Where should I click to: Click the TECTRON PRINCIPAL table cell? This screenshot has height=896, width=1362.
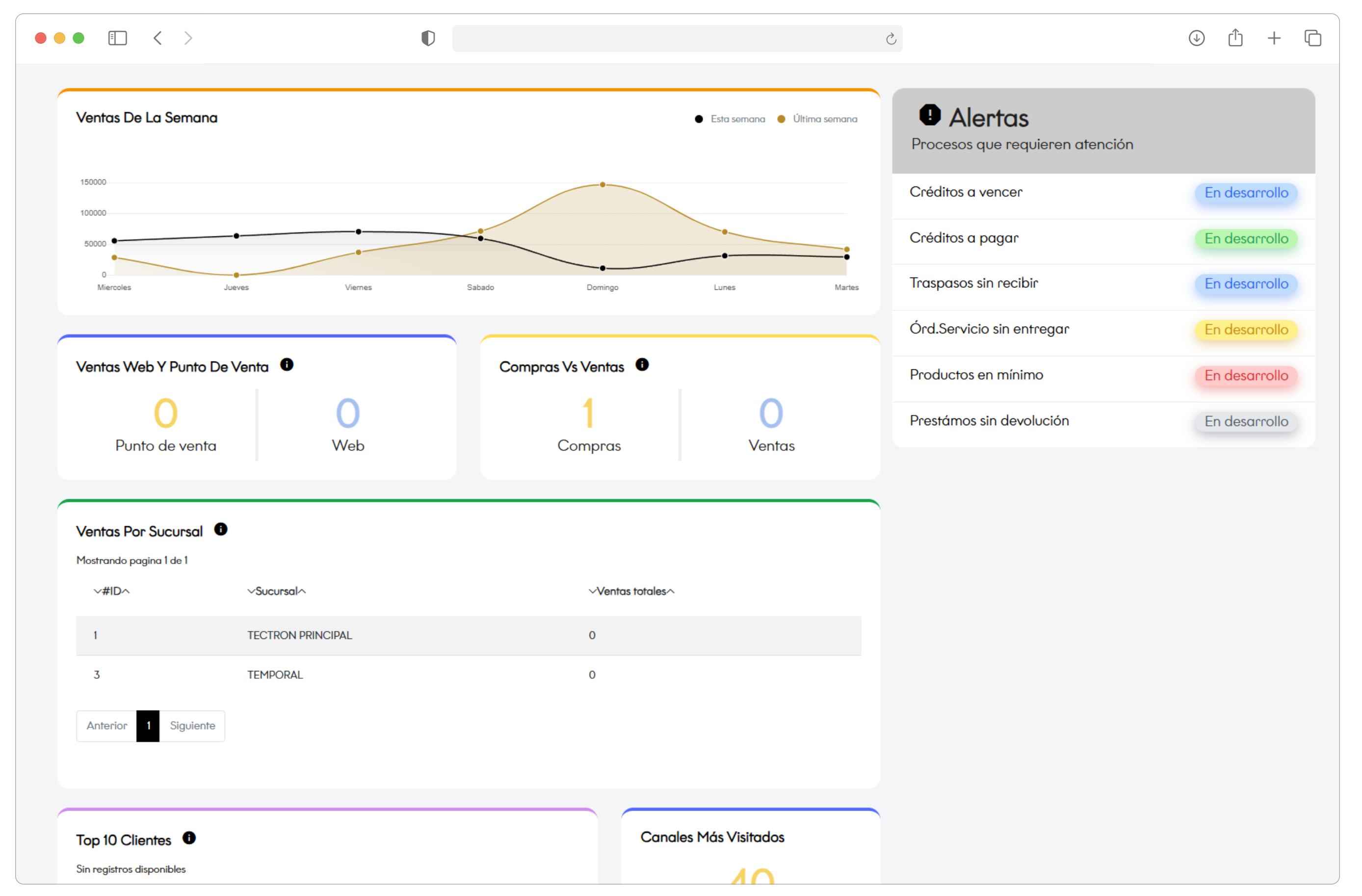(x=299, y=636)
